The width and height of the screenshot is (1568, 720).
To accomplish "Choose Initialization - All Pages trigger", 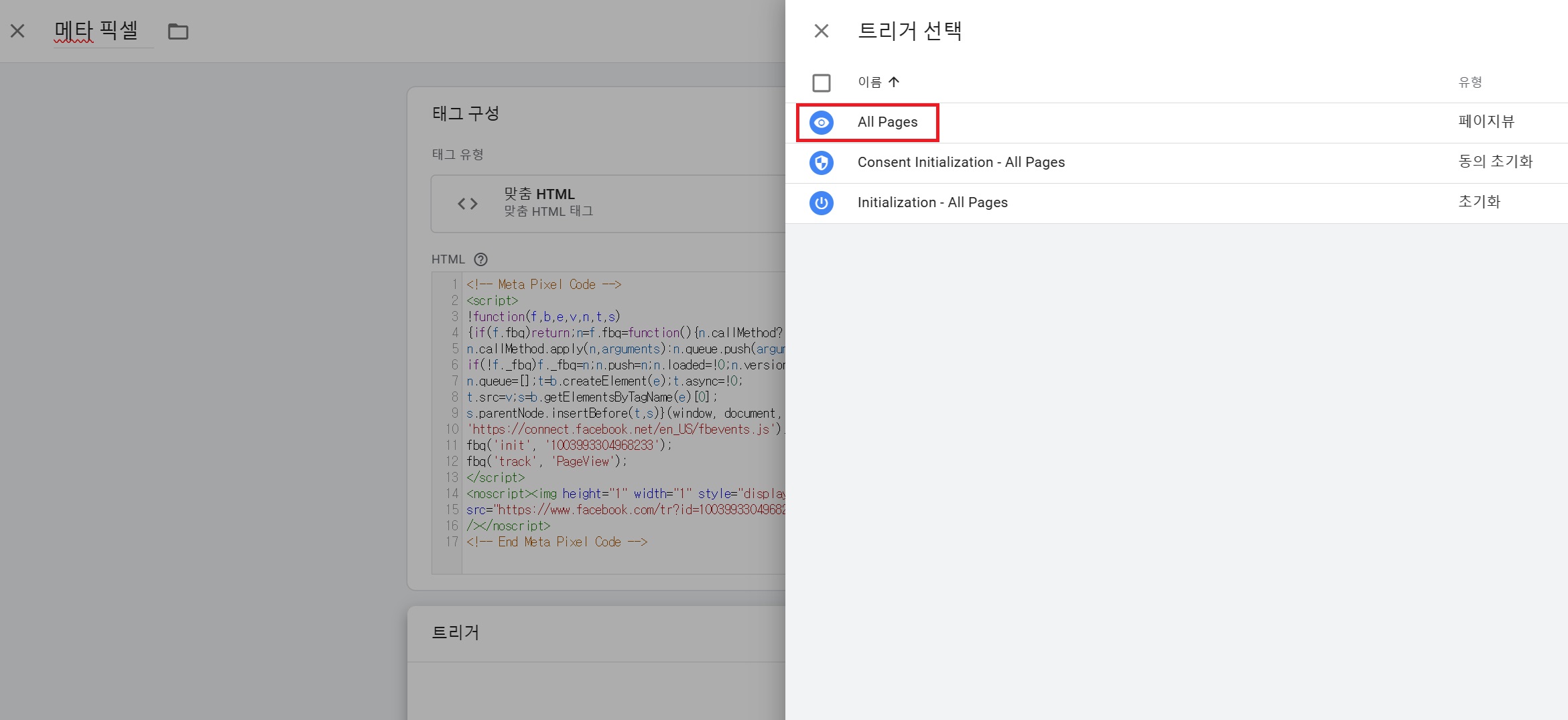I will (1177, 203).
